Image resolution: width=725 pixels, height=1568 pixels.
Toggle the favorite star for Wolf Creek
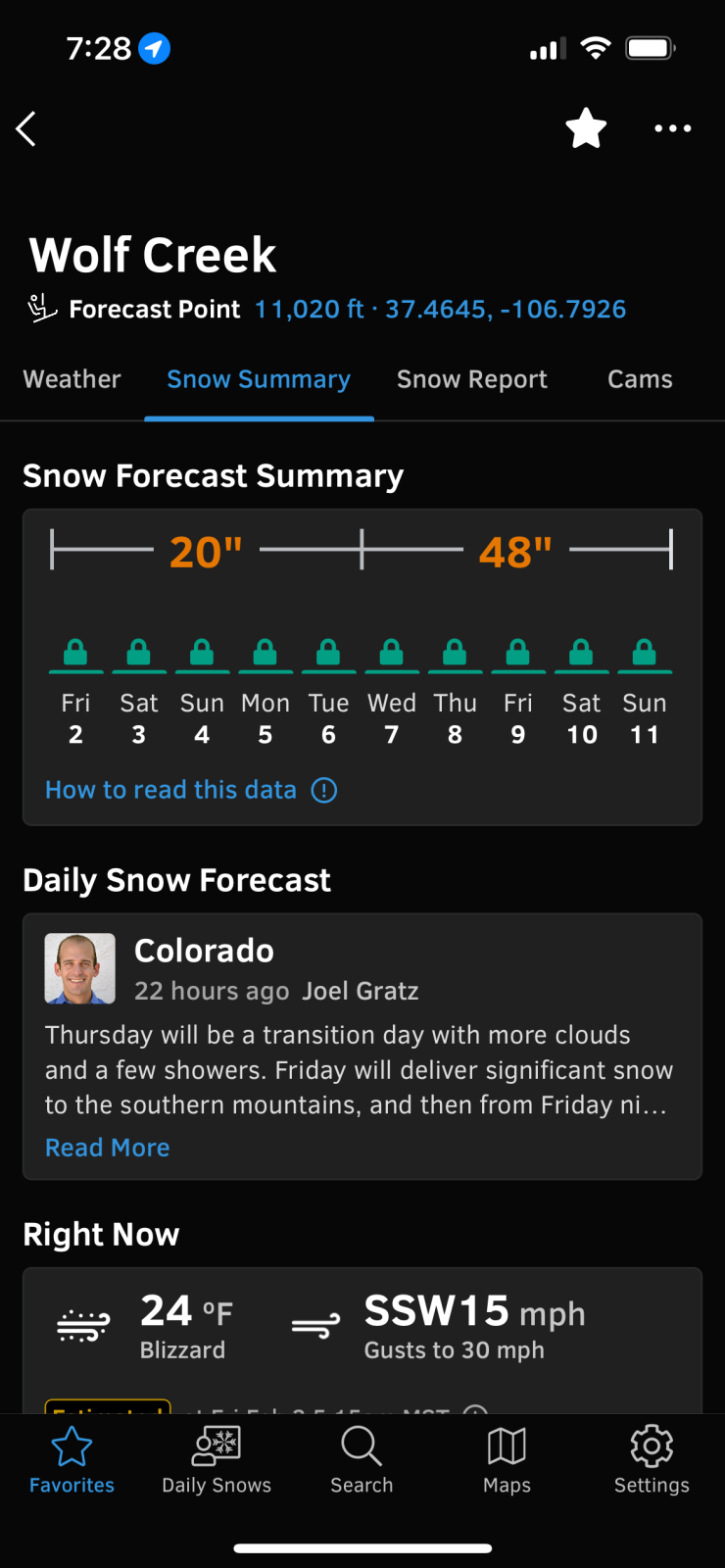click(586, 128)
